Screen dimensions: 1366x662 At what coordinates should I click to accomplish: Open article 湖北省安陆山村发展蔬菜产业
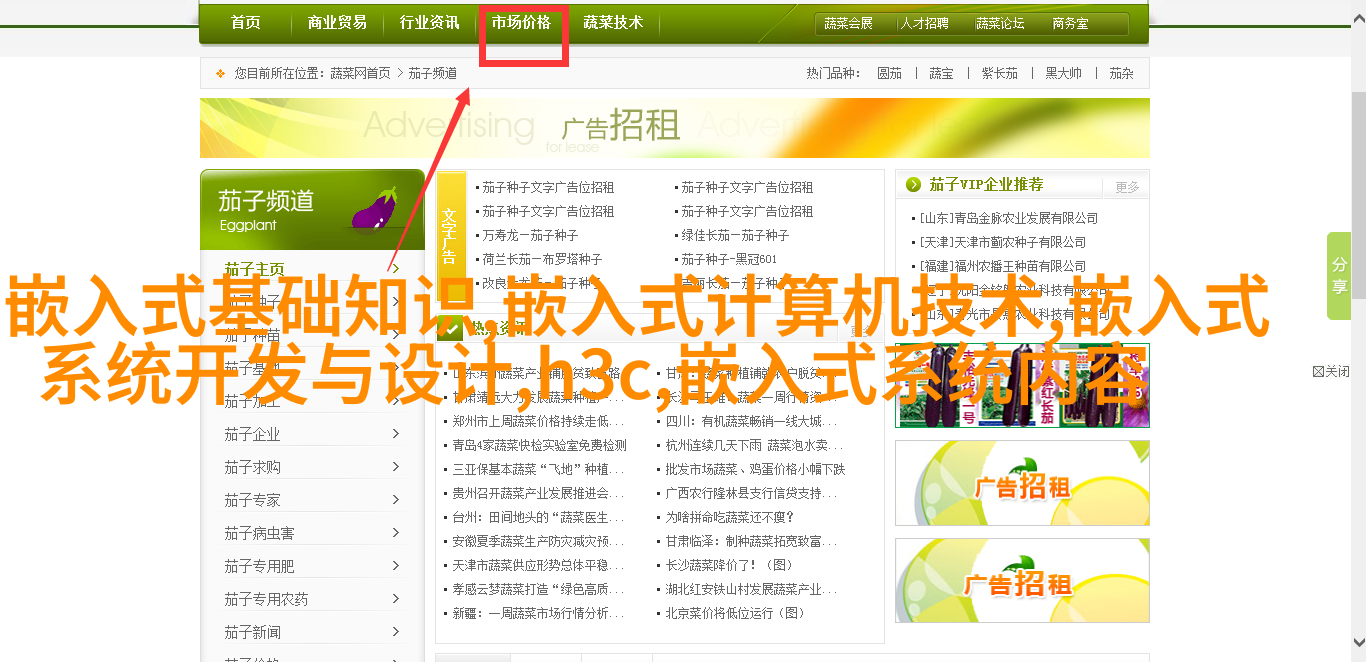[751, 589]
